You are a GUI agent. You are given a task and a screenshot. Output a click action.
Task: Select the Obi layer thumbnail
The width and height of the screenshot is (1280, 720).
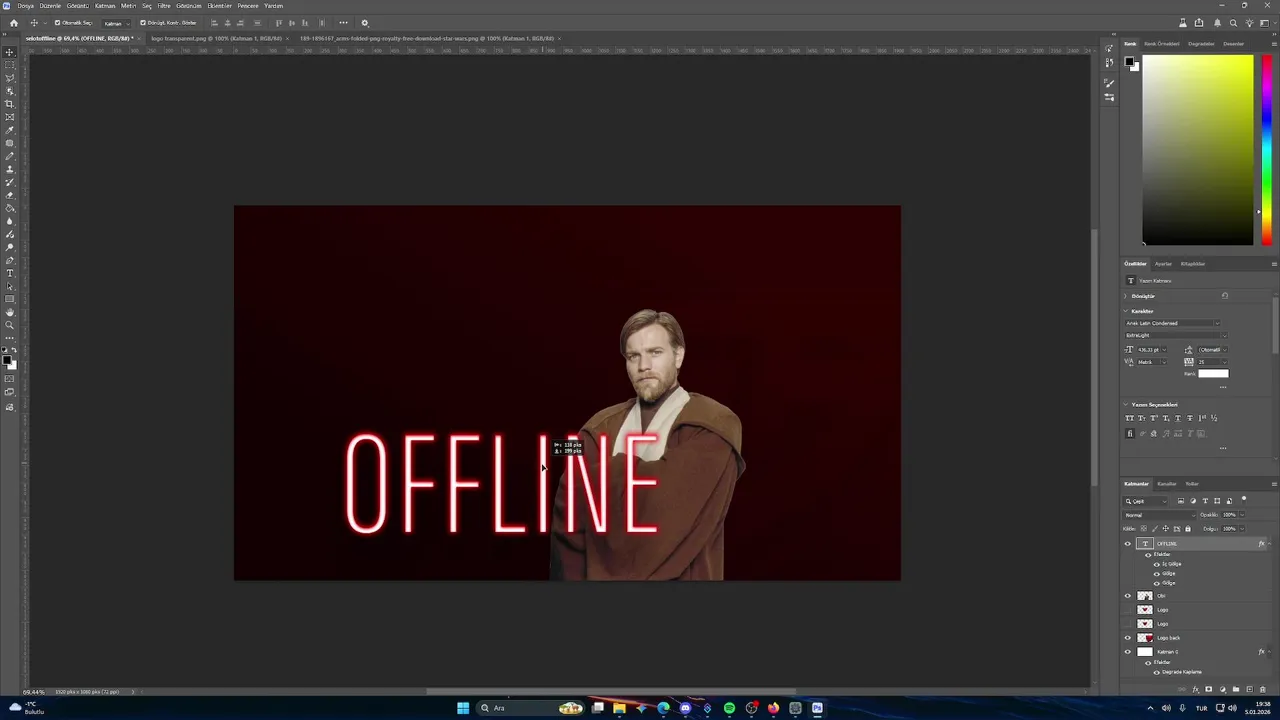[x=1145, y=596]
